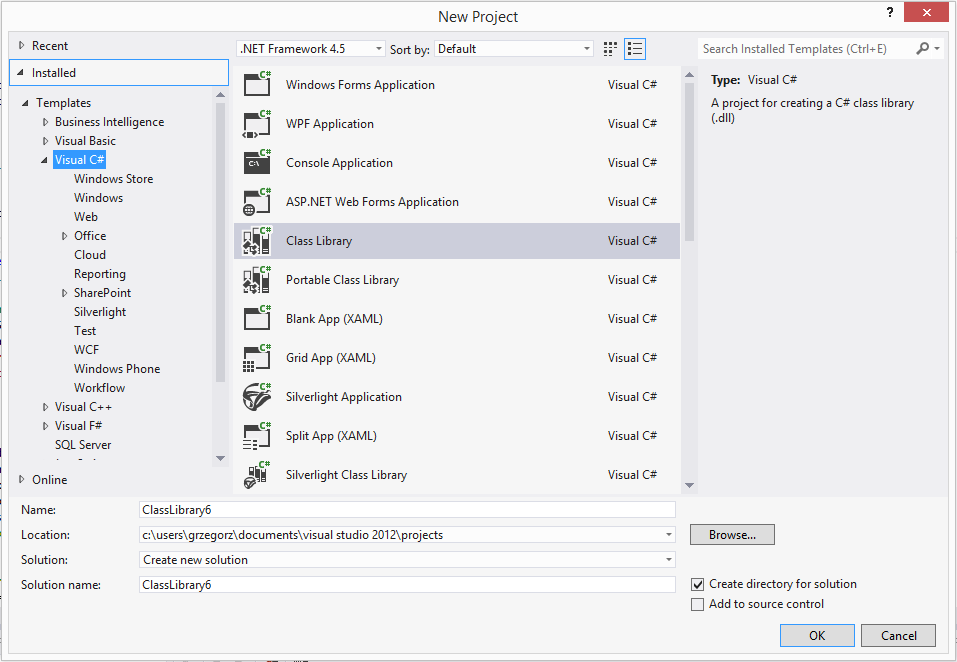Open the dialog help question mark
The height and width of the screenshot is (662, 957).
[890, 12]
